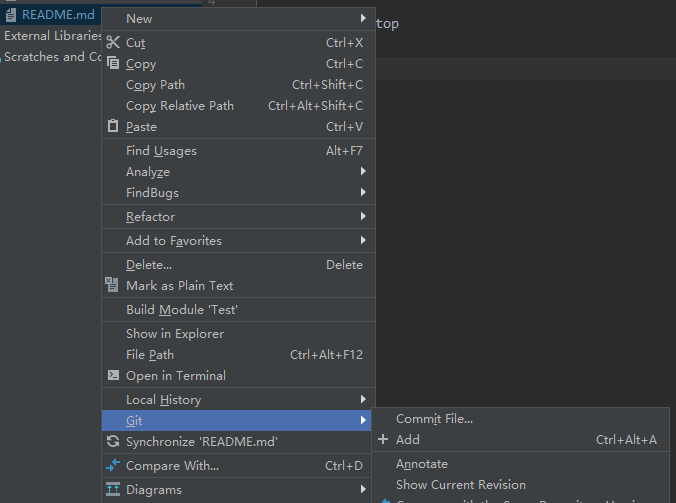Click the 'top' text in editor
Viewport: 676px width, 503px height.
(x=387, y=24)
